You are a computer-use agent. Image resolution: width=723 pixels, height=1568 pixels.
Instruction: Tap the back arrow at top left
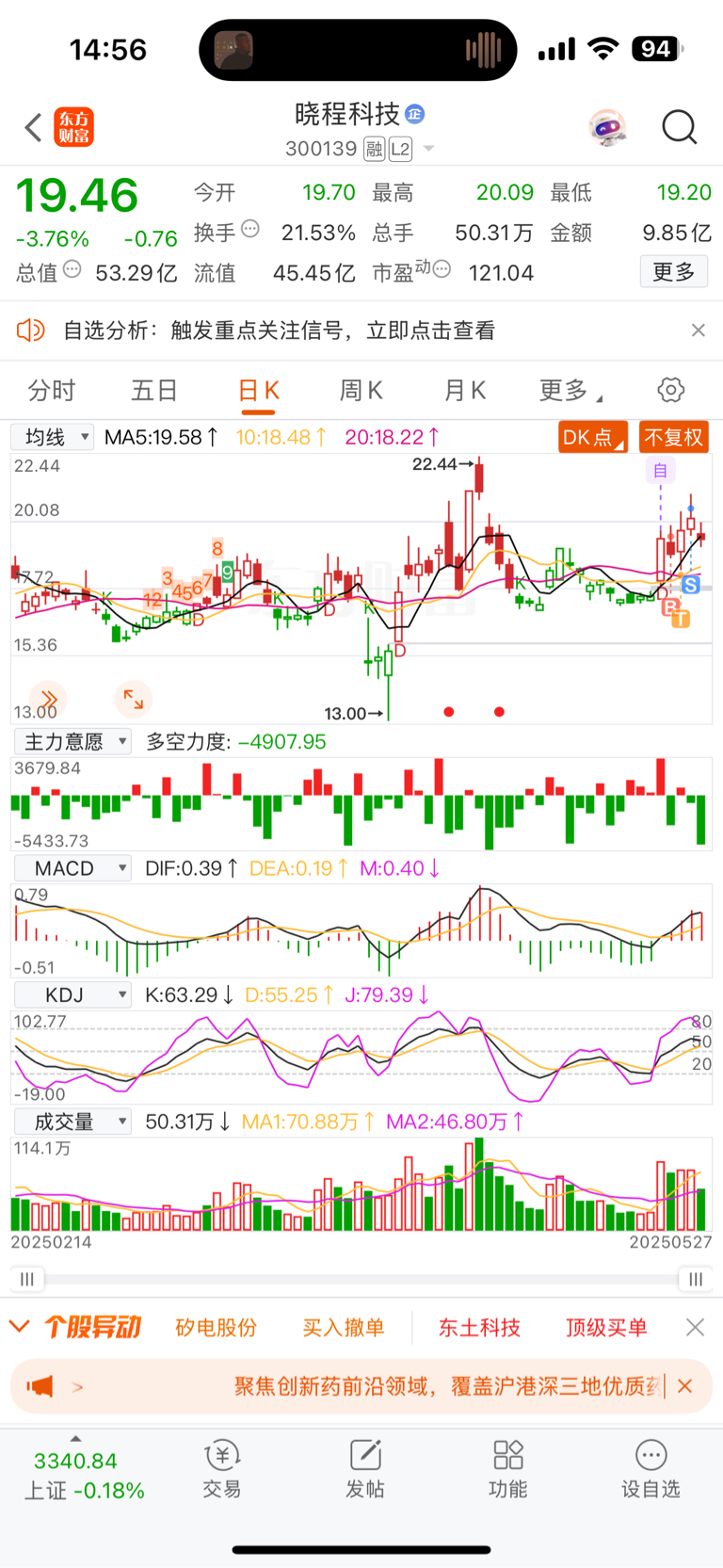(x=33, y=127)
